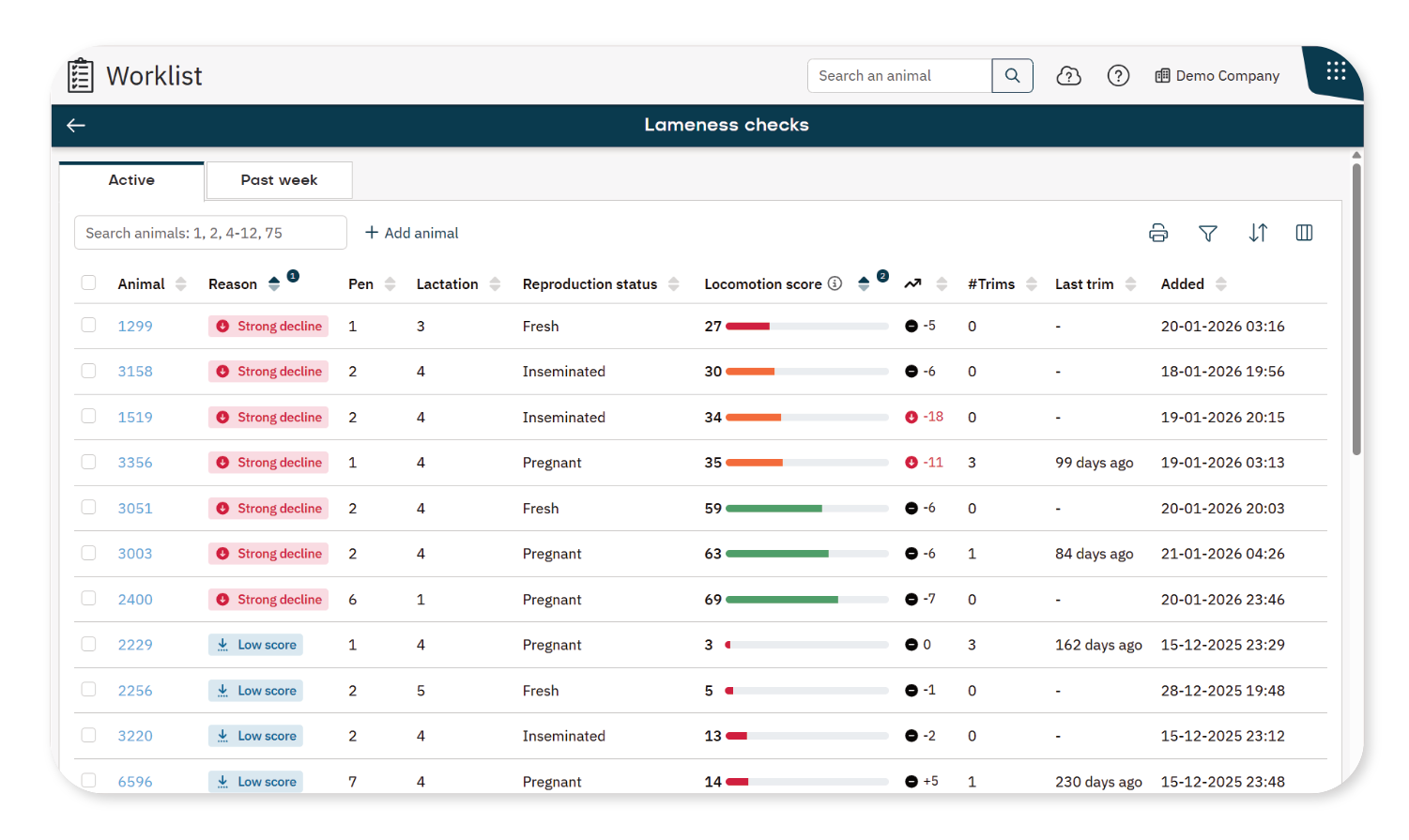Tick the checkbox for animal 3356
Viewport: 1409px width, 840px height.
(88, 462)
